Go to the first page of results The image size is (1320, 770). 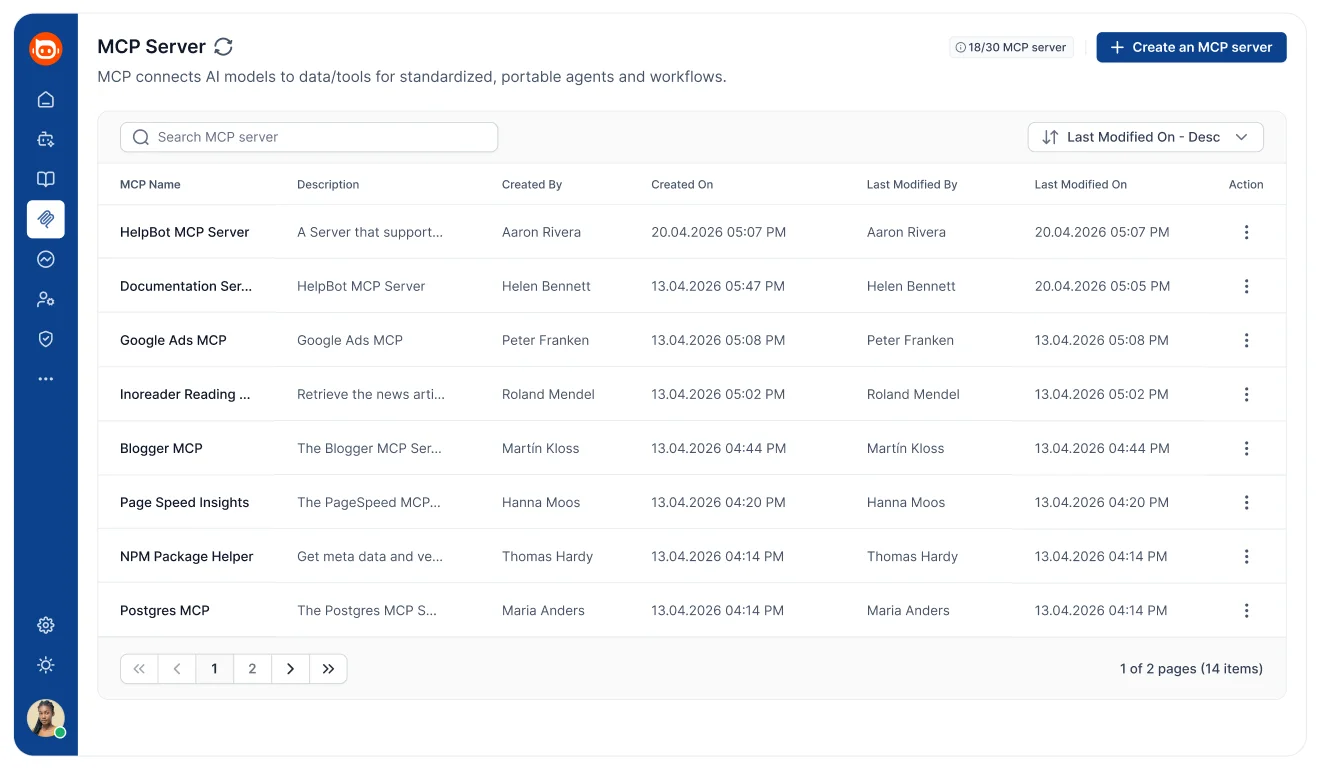pyautogui.click(x=139, y=669)
